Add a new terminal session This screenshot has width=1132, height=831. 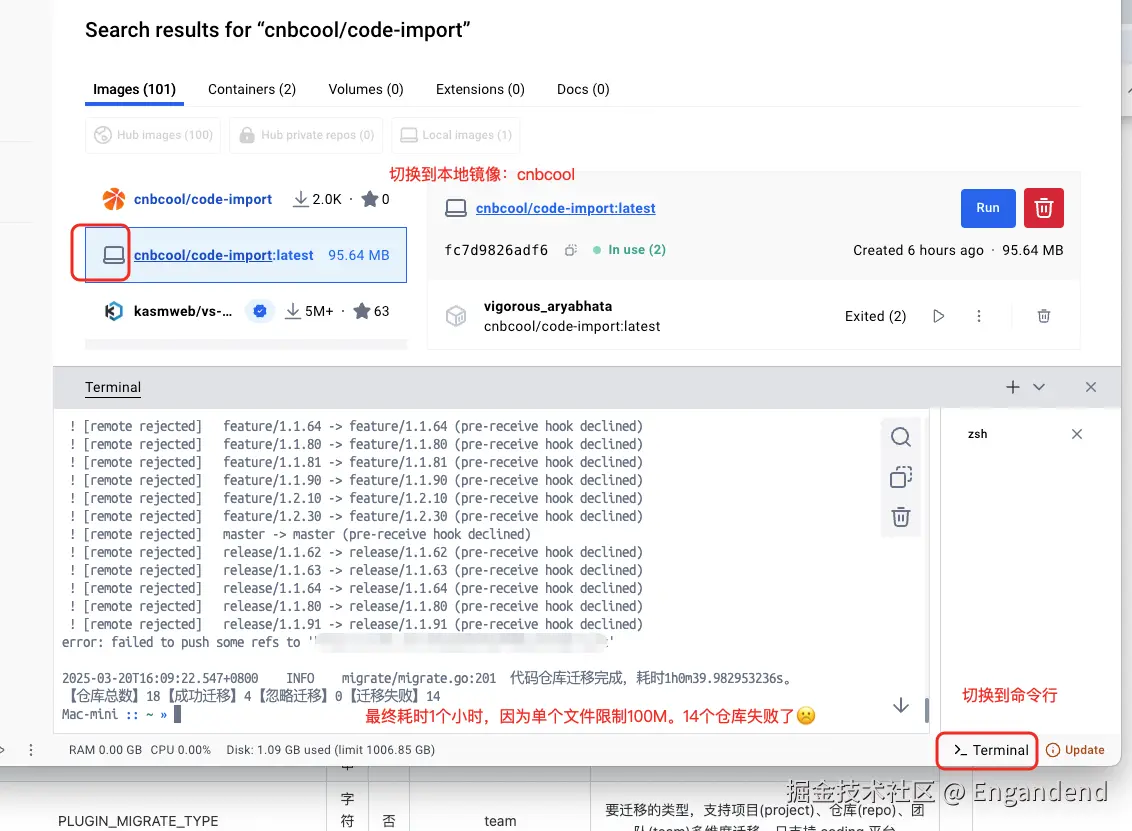click(1013, 387)
